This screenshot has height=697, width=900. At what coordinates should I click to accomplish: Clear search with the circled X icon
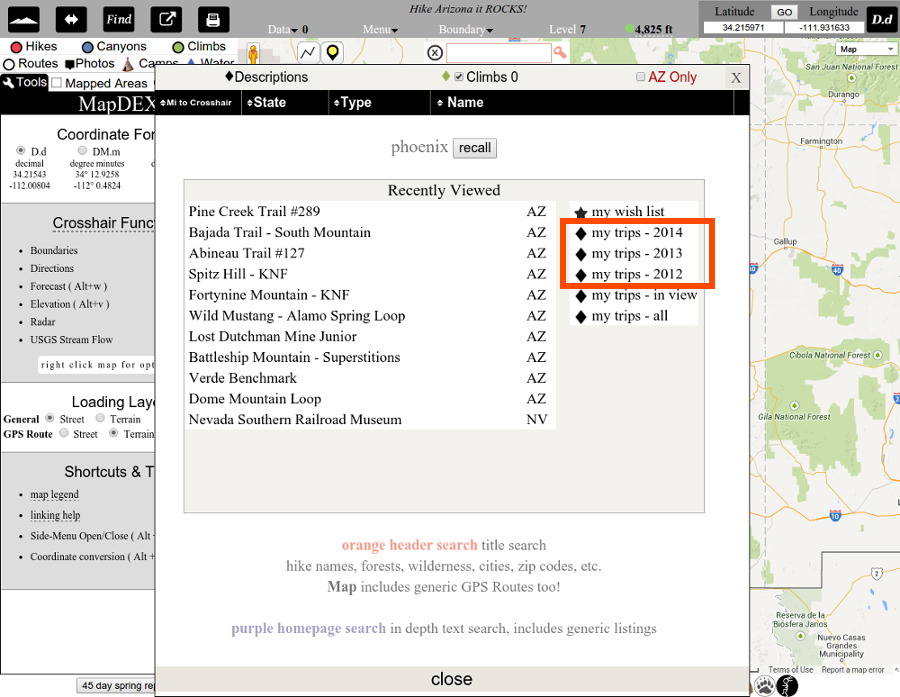tap(435, 53)
